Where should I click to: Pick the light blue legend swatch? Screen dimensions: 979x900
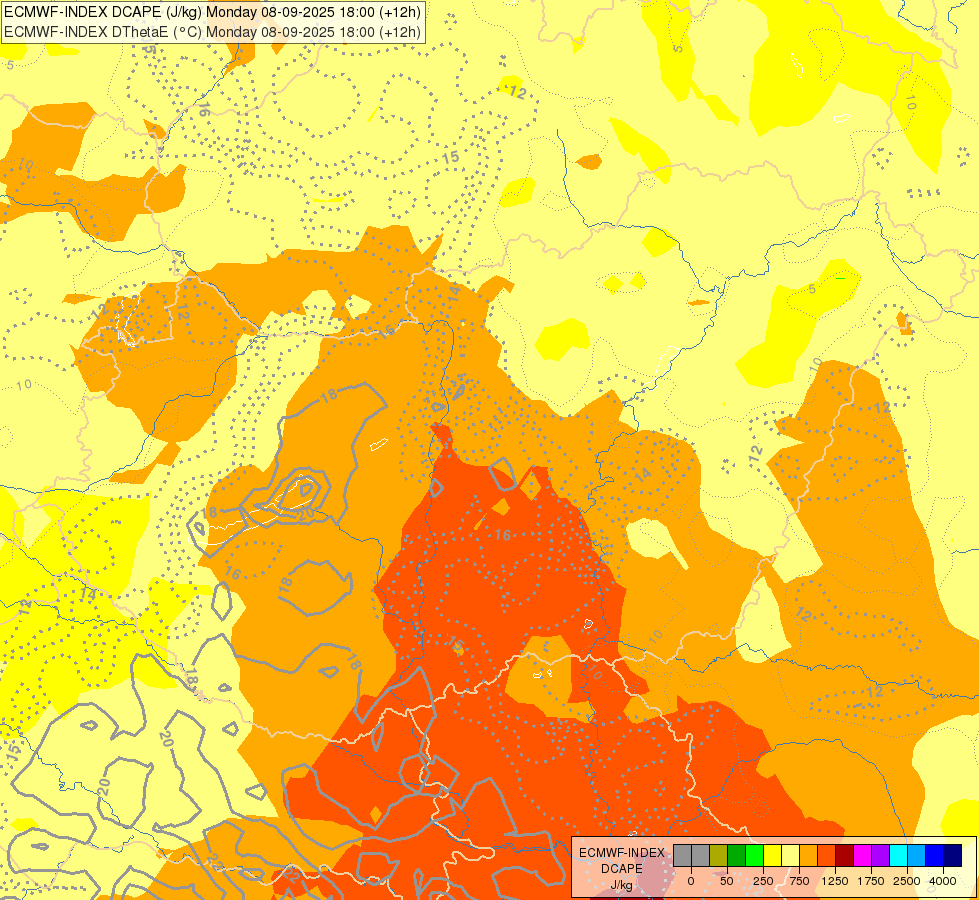click(917, 856)
